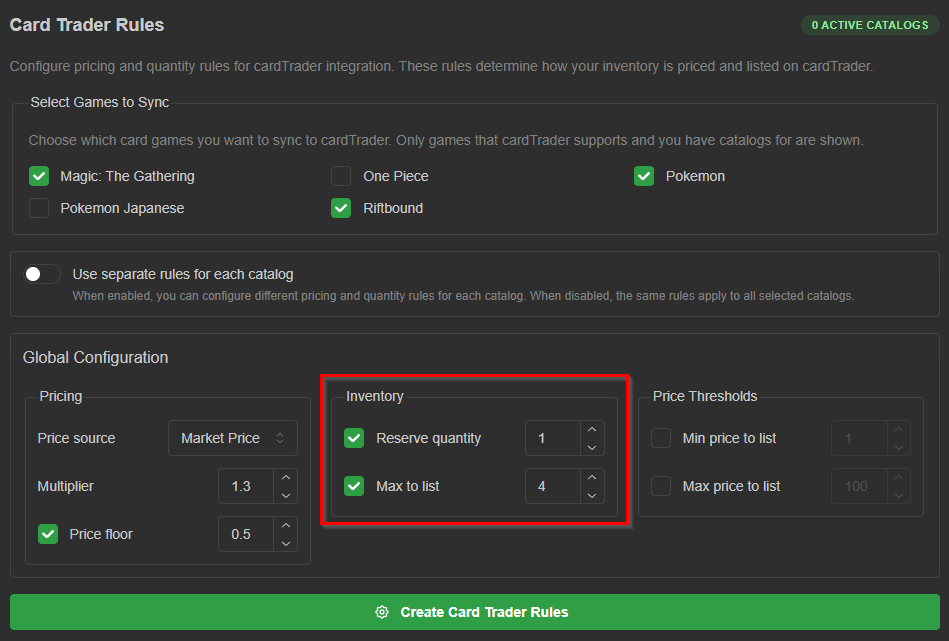The width and height of the screenshot is (949, 641).
Task: Increase Price floor using up arrow
Action: 286,525
